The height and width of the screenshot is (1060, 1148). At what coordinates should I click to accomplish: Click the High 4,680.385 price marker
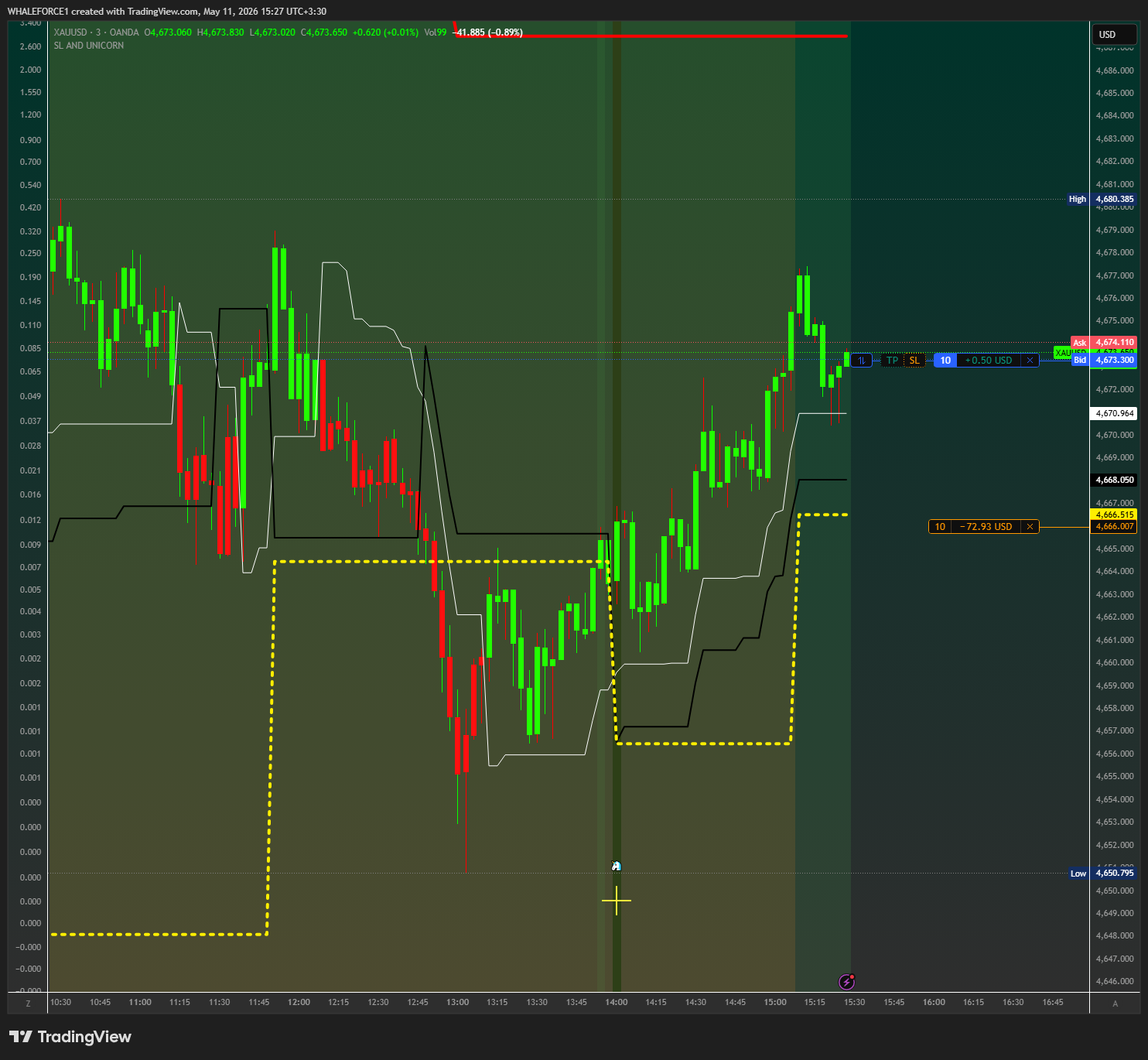click(1102, 199)
